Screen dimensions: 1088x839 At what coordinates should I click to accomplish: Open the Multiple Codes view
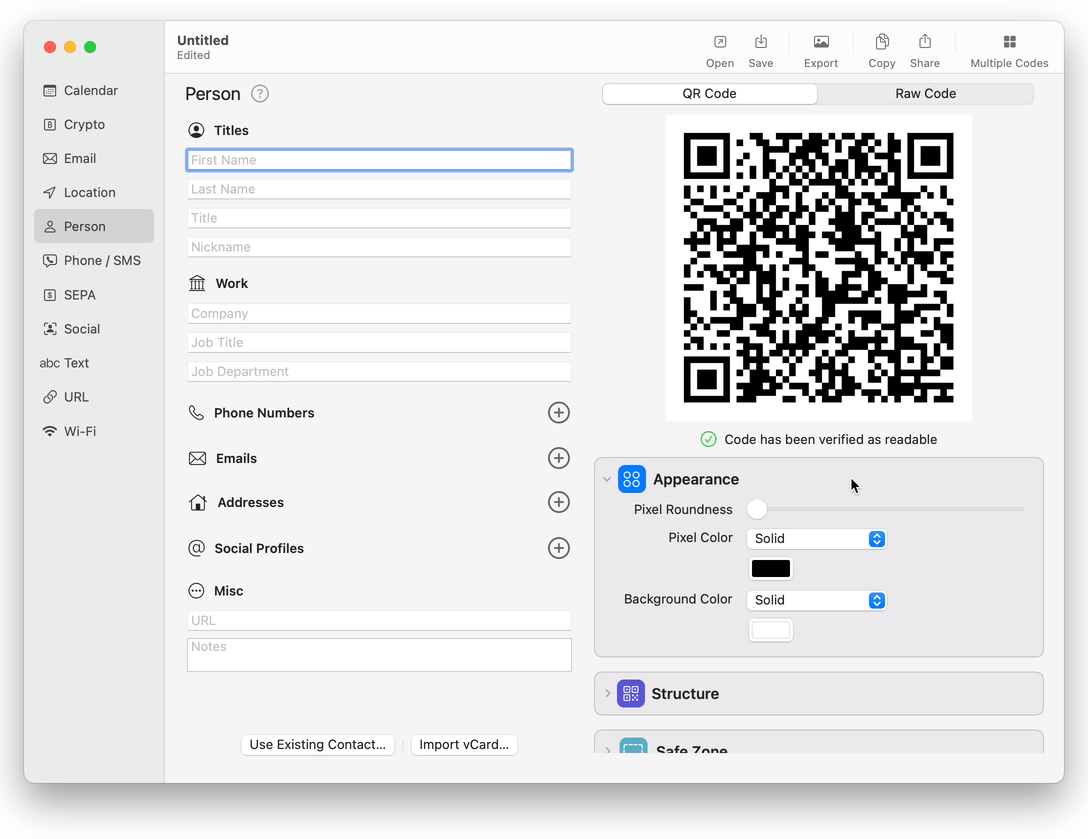coord(1009,51)
